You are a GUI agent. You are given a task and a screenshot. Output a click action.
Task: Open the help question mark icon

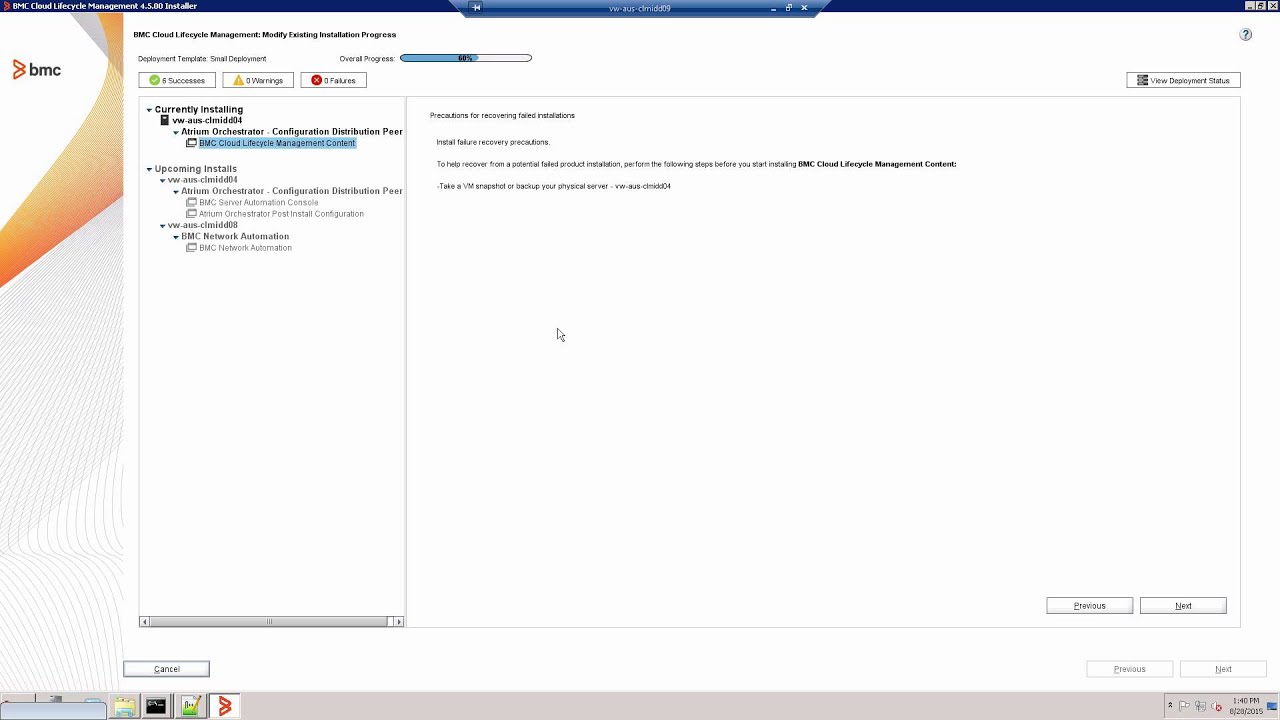[x=1245, y=34]
